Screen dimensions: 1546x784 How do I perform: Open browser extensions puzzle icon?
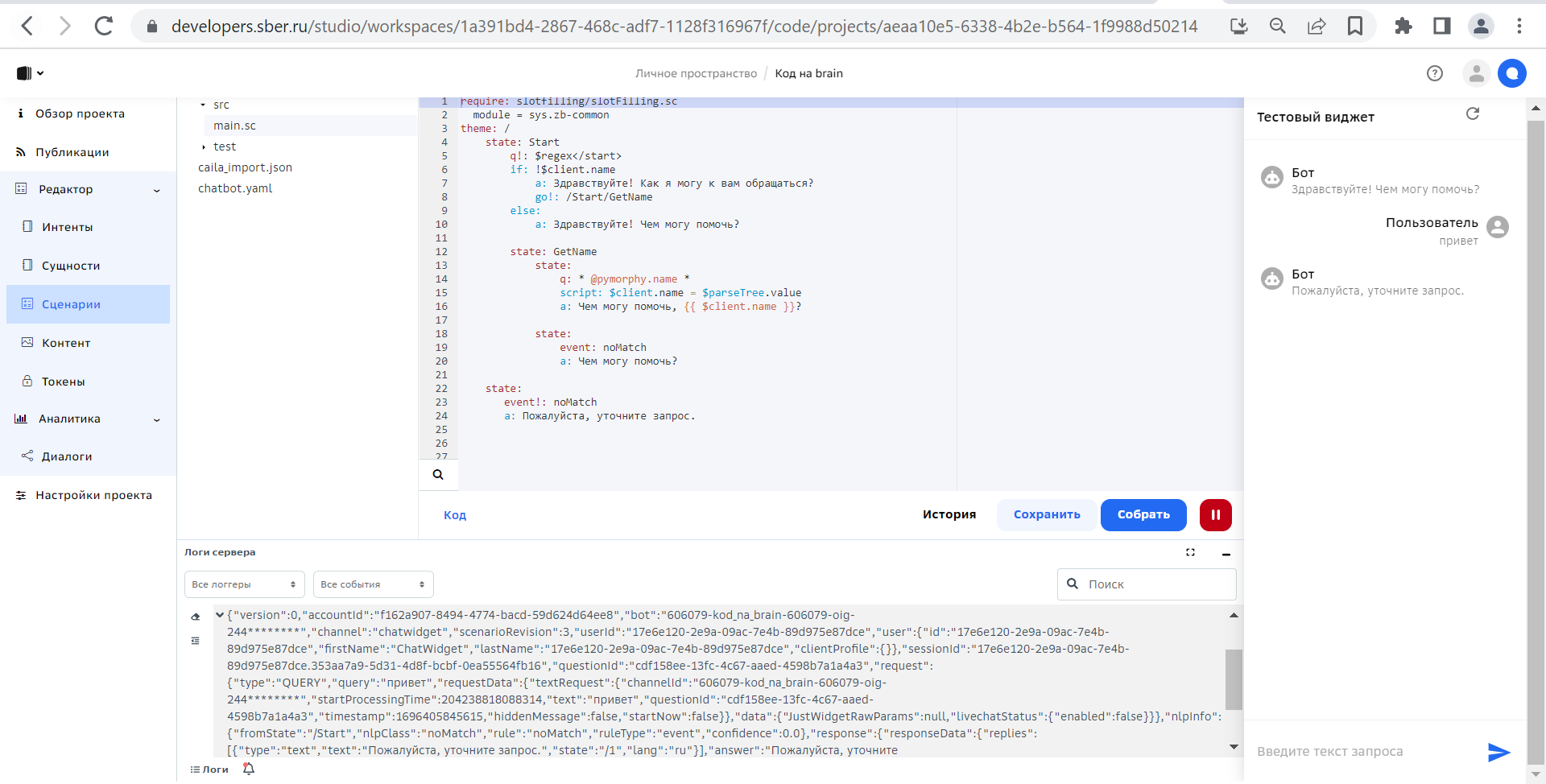(x=1403, y=27)
